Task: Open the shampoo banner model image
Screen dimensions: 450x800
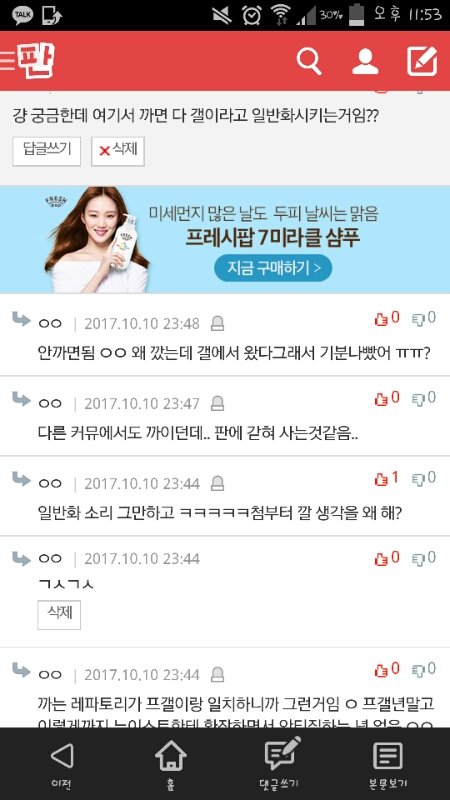Action: point(97,239)
